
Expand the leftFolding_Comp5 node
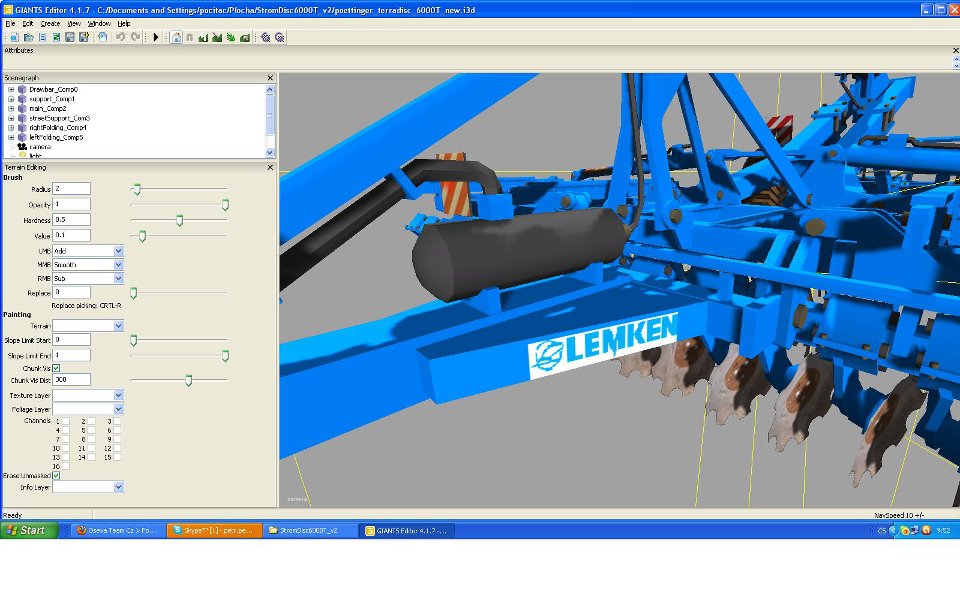11,137
